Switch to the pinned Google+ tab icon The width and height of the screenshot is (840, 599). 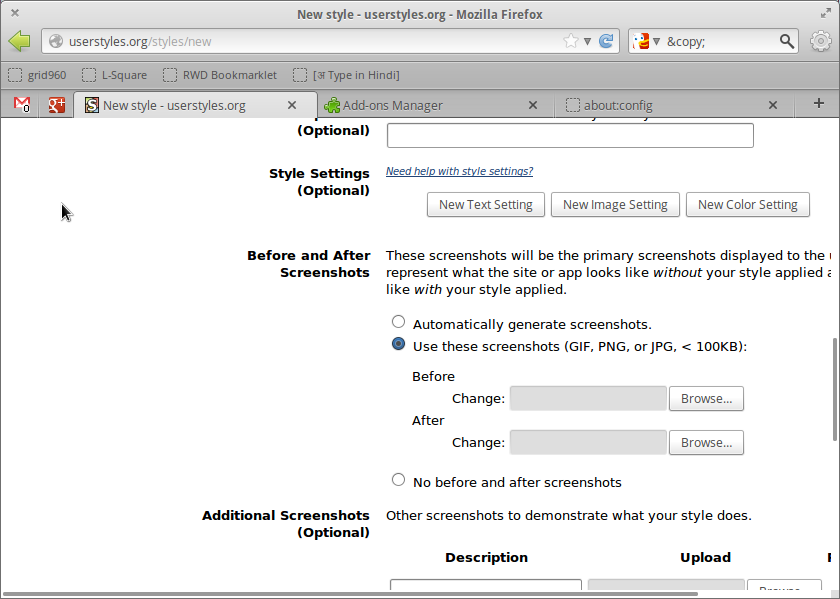56,104
